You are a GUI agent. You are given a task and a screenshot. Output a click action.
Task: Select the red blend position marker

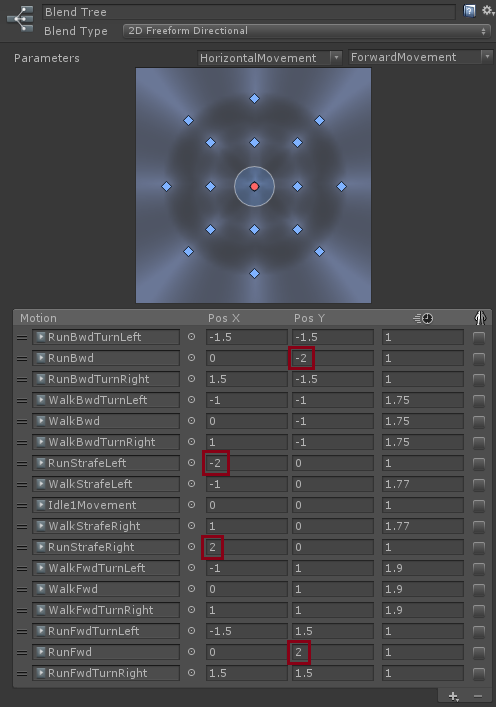254,186
